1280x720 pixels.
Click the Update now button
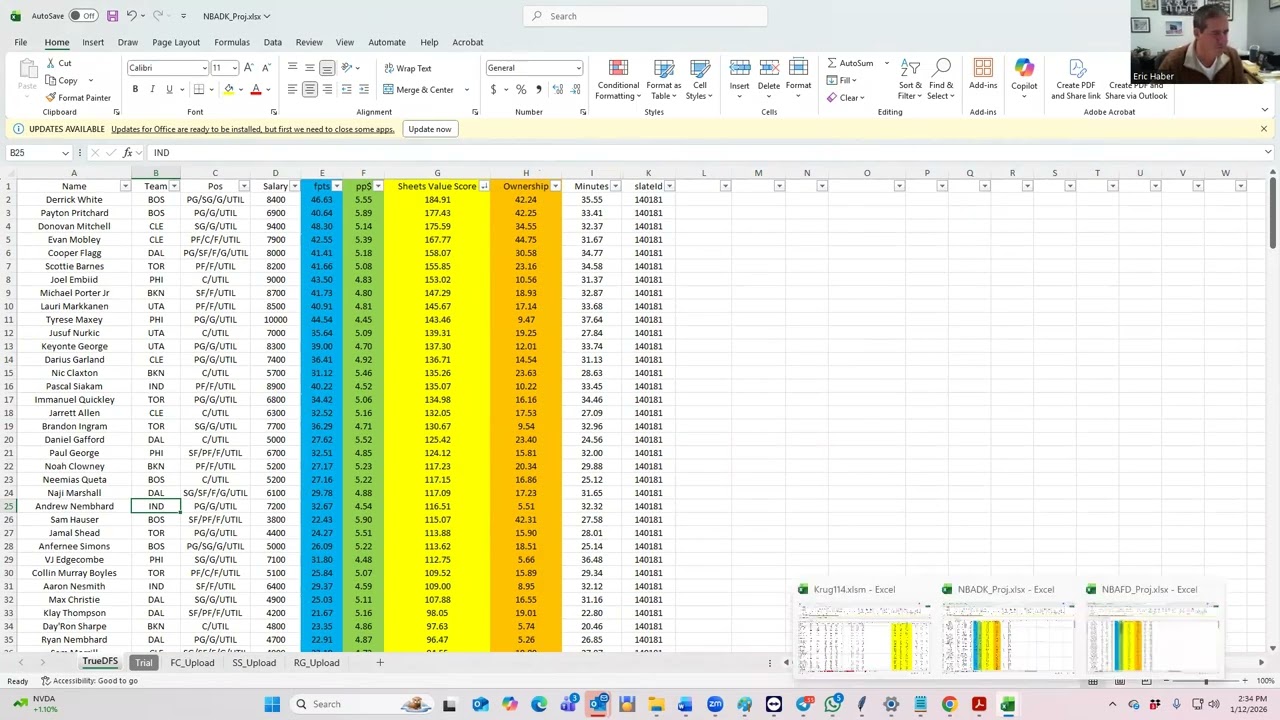[429, 129]
